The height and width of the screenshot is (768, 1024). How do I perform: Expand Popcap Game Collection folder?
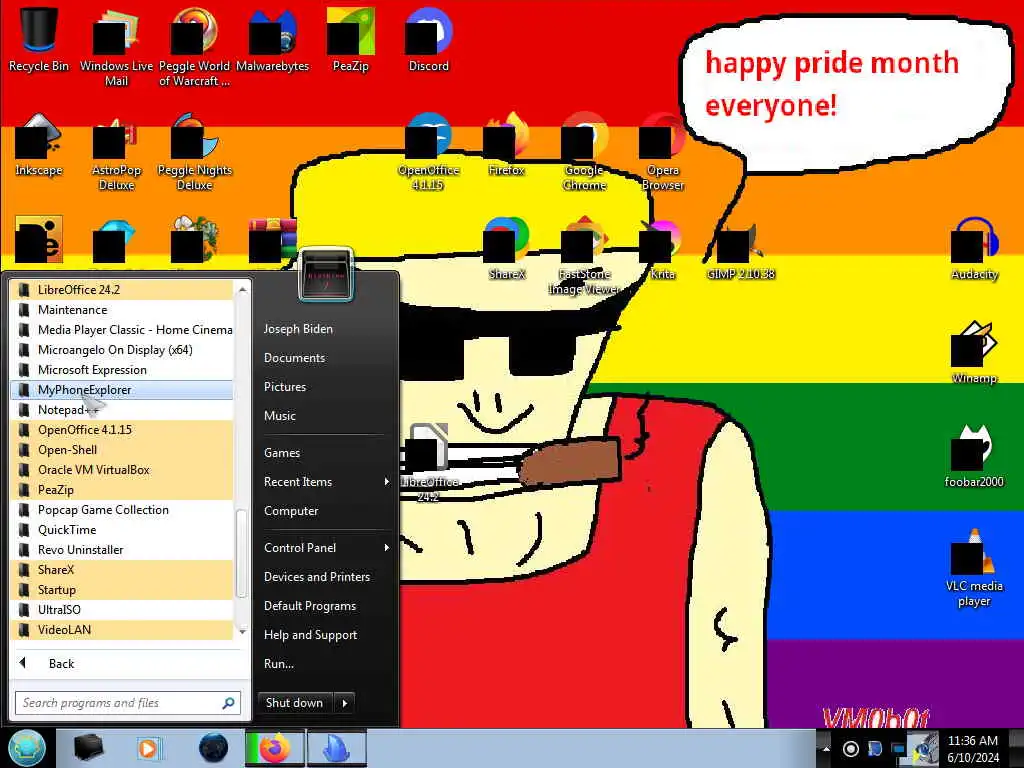[x=121, y=510]
